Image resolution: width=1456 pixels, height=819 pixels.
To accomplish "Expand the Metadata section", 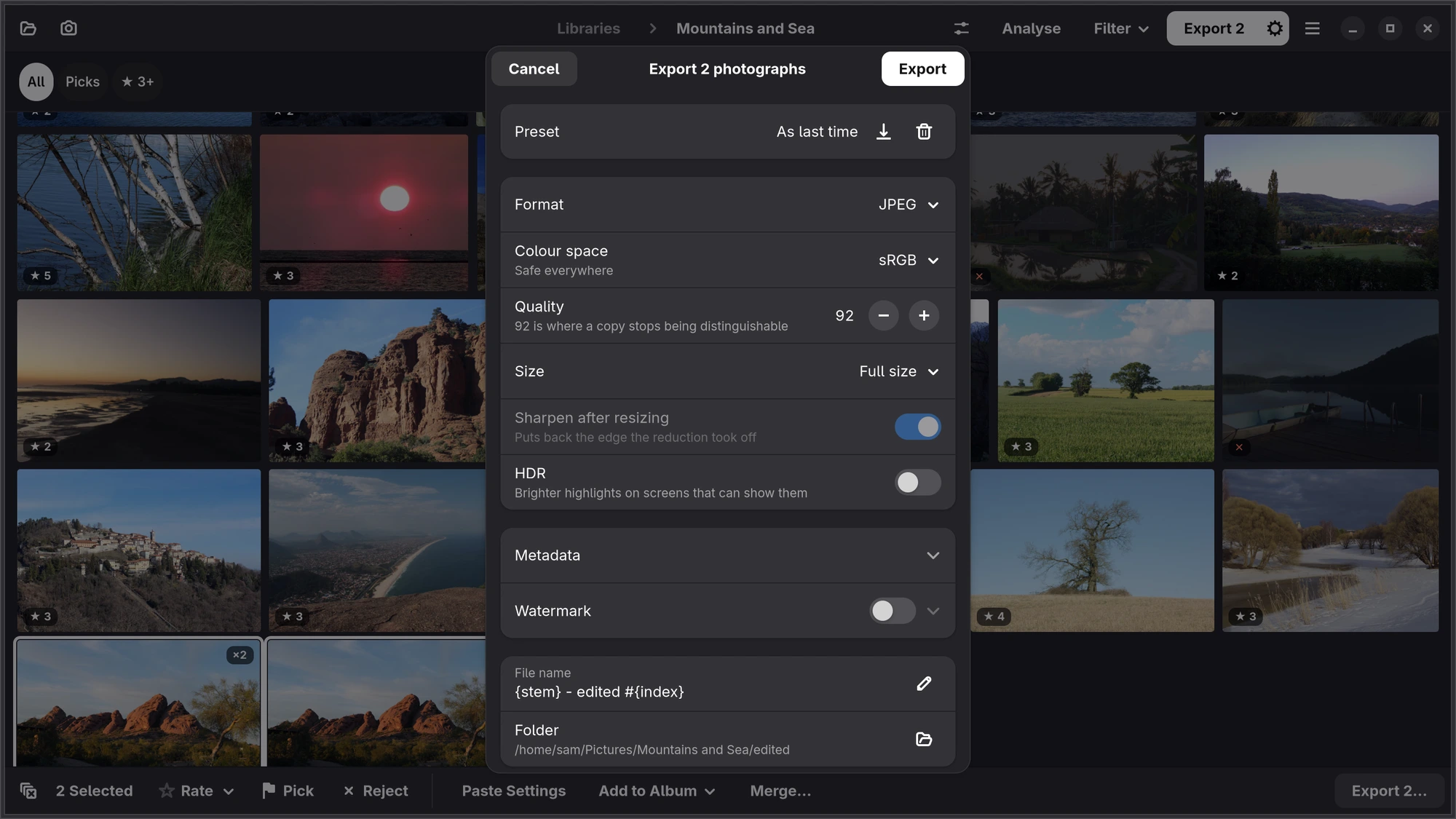I will pos(728,555).
